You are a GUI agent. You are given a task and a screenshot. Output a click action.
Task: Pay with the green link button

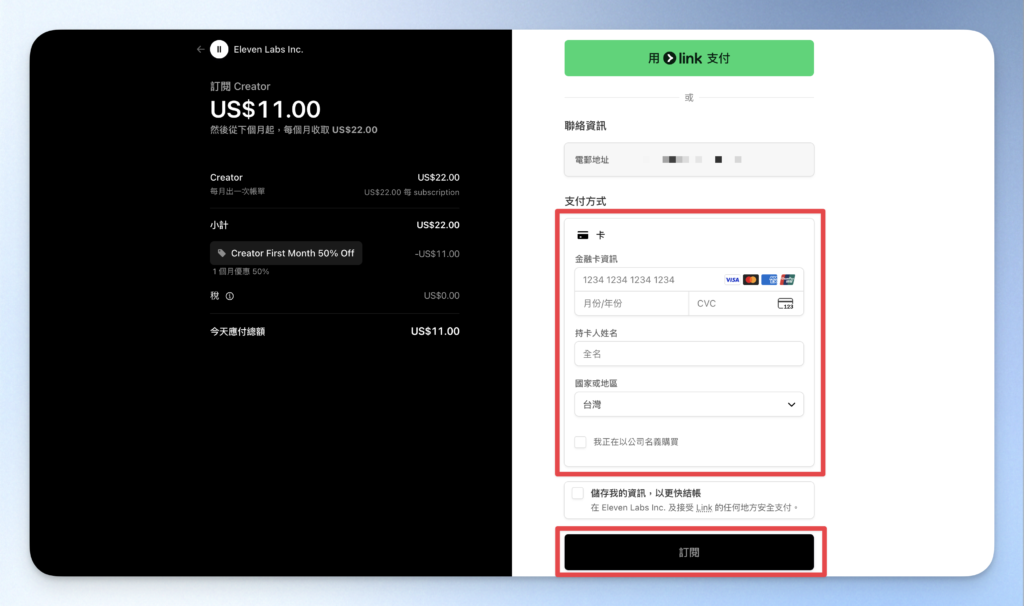[x=689, y=58]
